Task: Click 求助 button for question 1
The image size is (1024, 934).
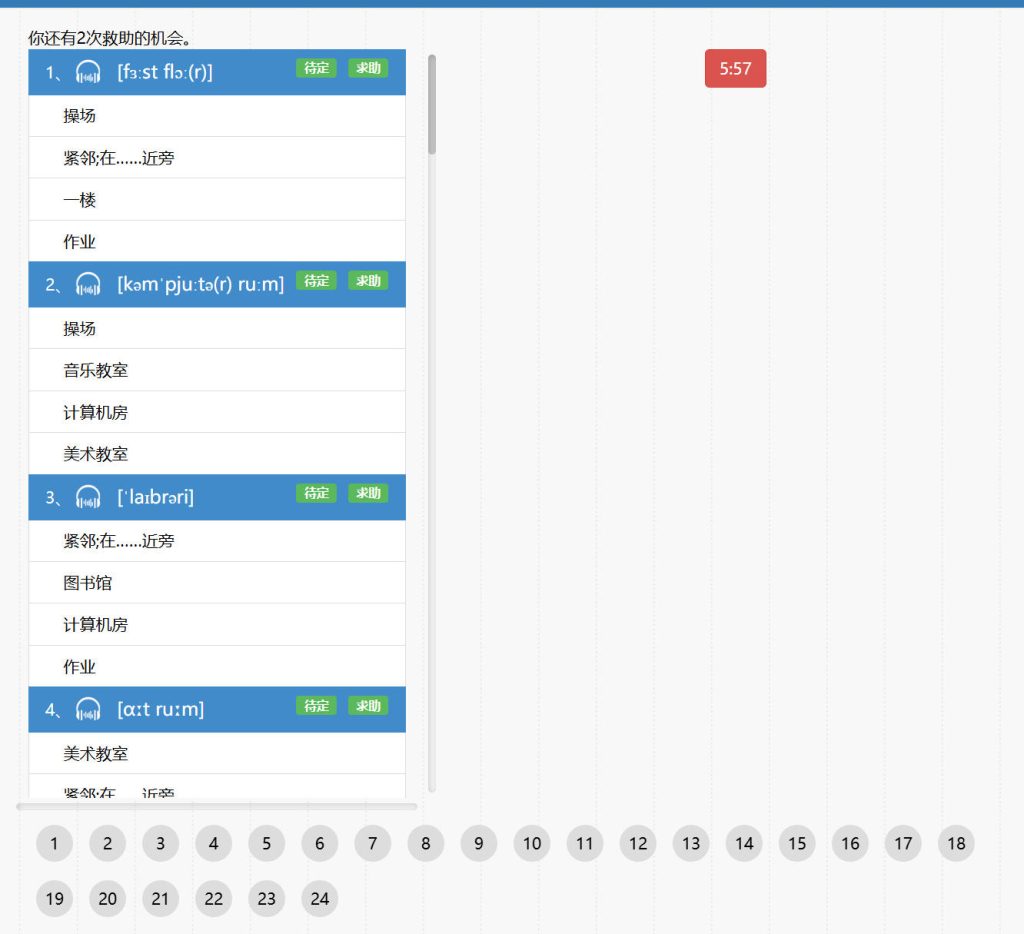Action: tap(368, 68)
